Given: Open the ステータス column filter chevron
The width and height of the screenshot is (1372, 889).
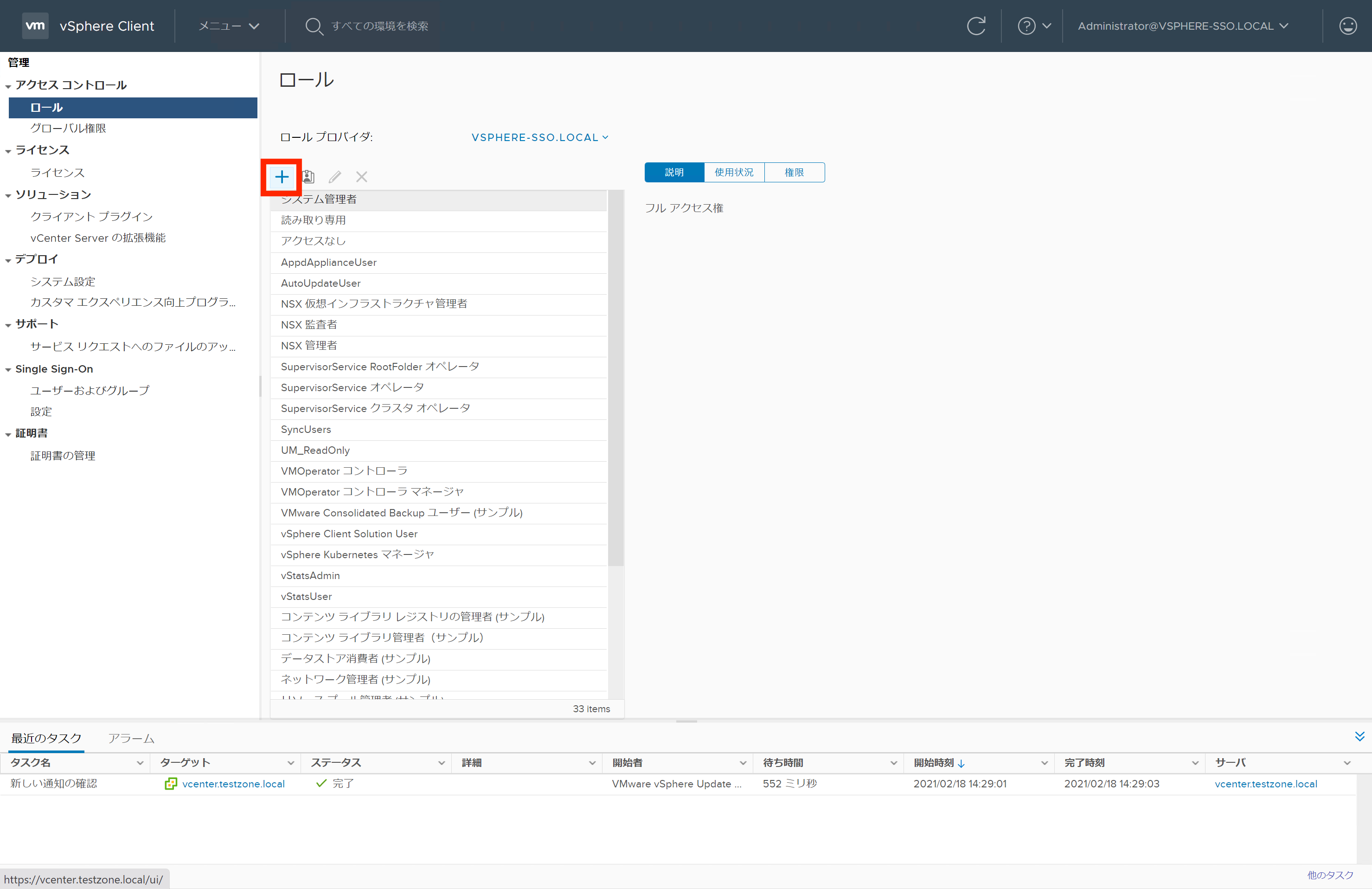Looking at the screenshot, I should click(x=441, y=763).
